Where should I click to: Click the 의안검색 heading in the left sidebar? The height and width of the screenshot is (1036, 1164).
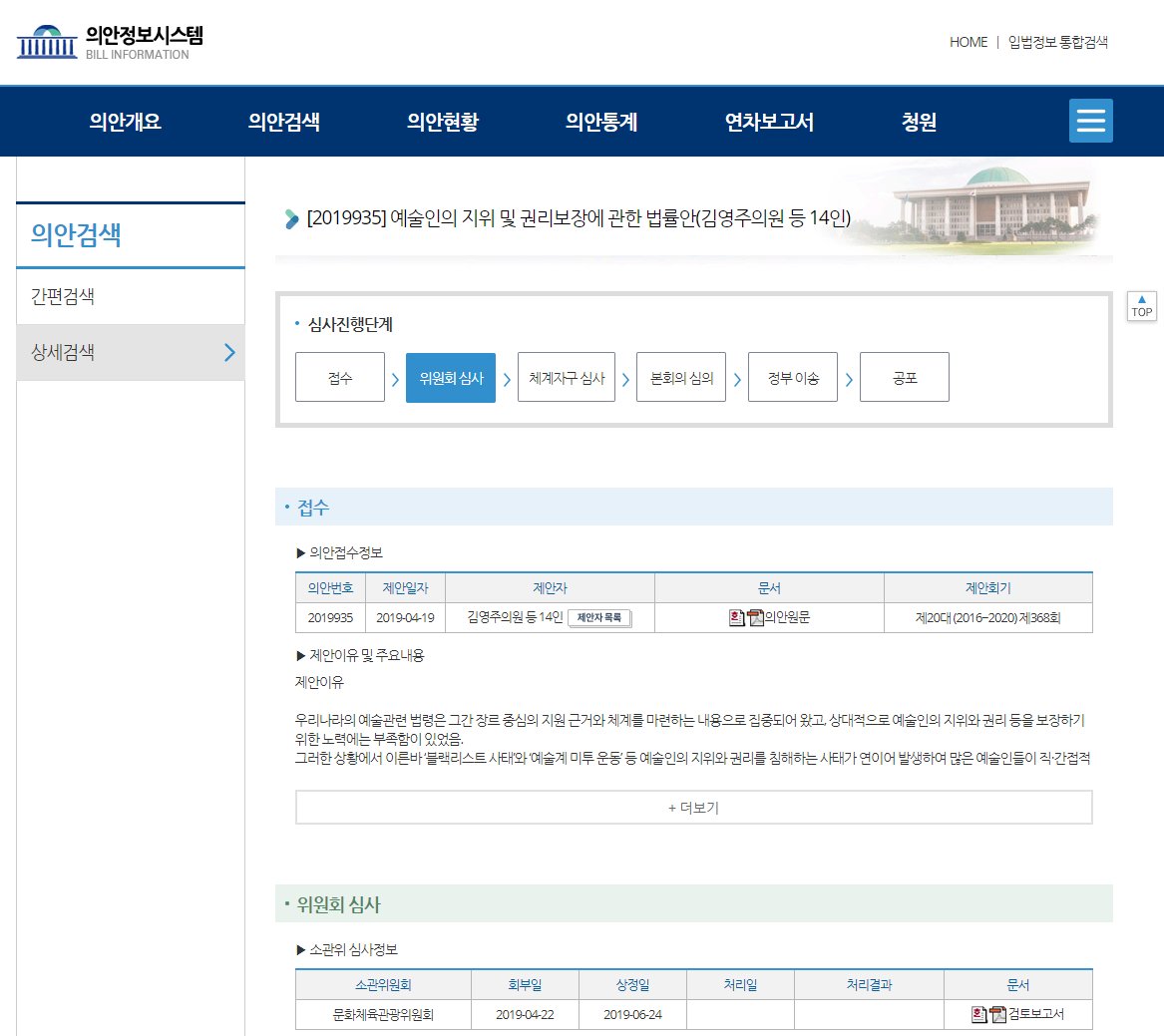(76, 234)
